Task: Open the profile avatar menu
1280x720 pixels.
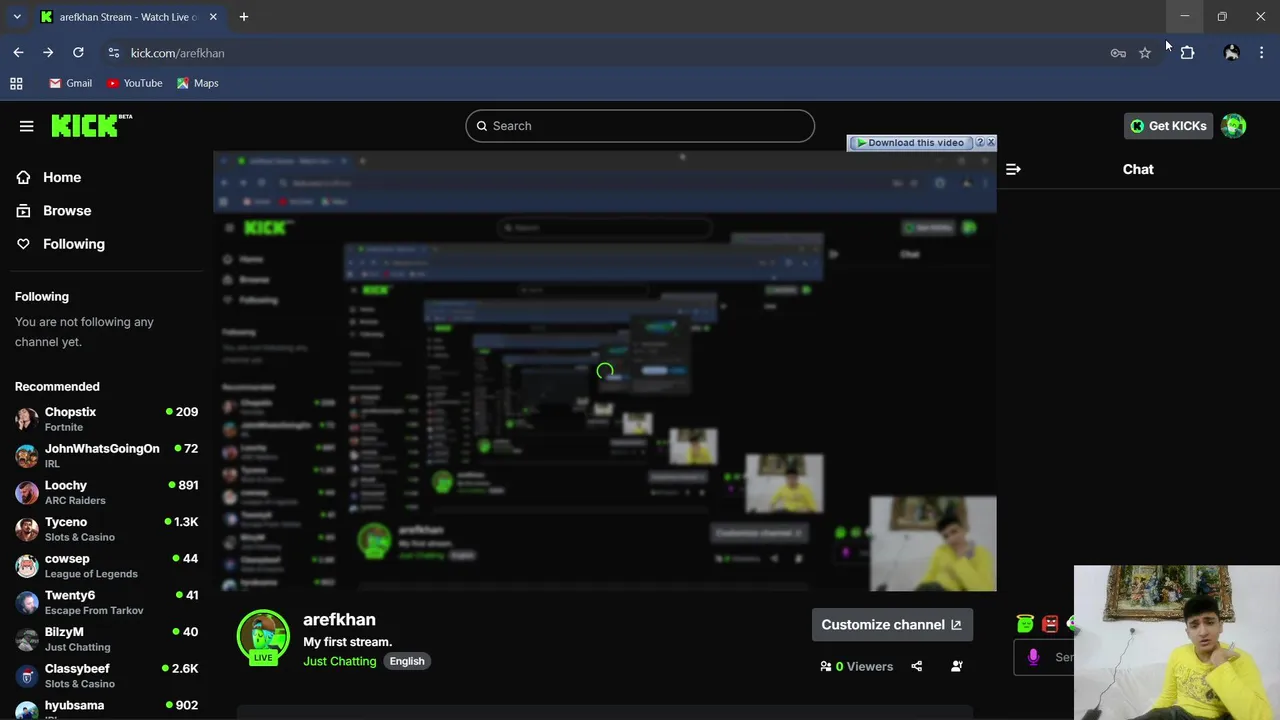Action: pos(1234,126)
